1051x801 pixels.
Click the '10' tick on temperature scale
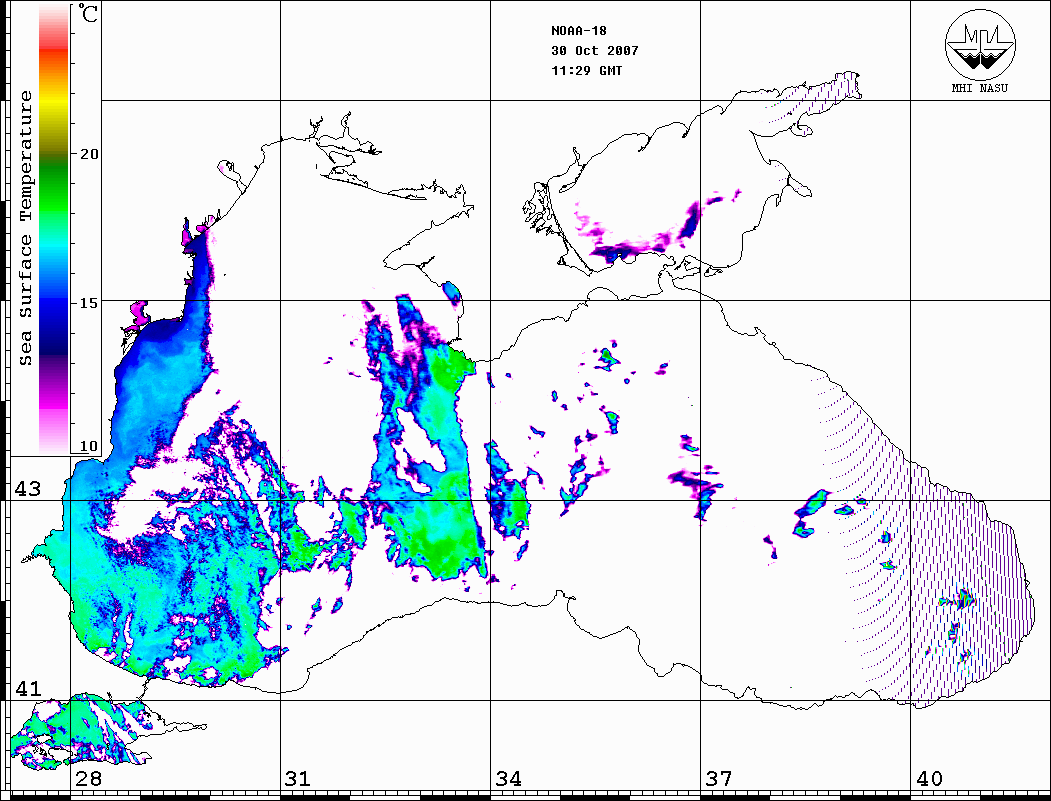coord(89,446)
